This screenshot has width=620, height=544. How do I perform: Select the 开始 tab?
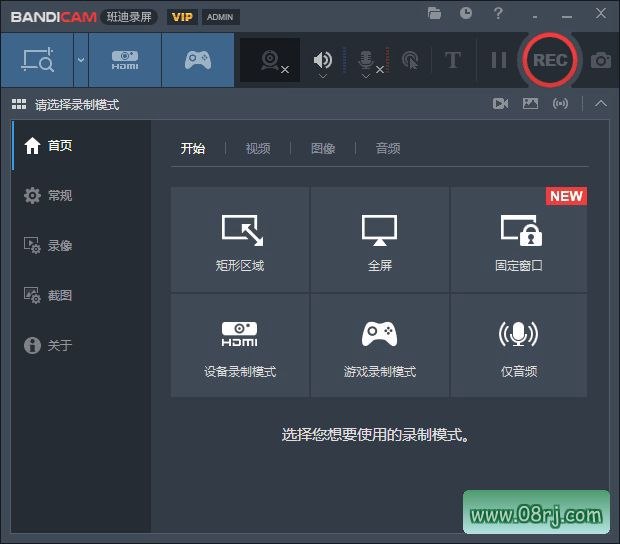click(x=193, y=149)
